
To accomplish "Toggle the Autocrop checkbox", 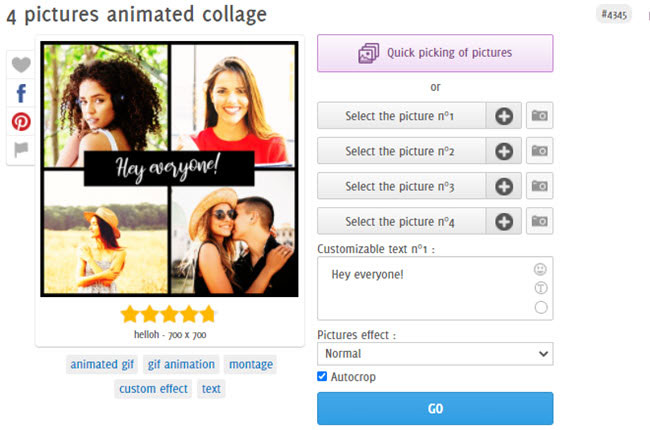I will [x=322, y=377].
